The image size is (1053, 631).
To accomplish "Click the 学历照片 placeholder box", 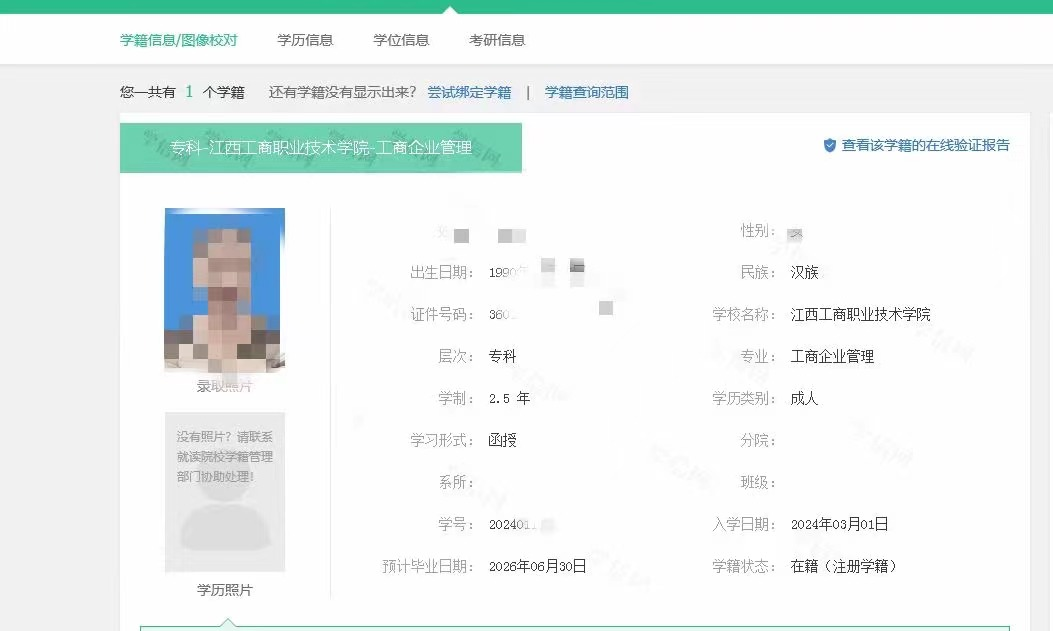I will (x=225, y=492).
